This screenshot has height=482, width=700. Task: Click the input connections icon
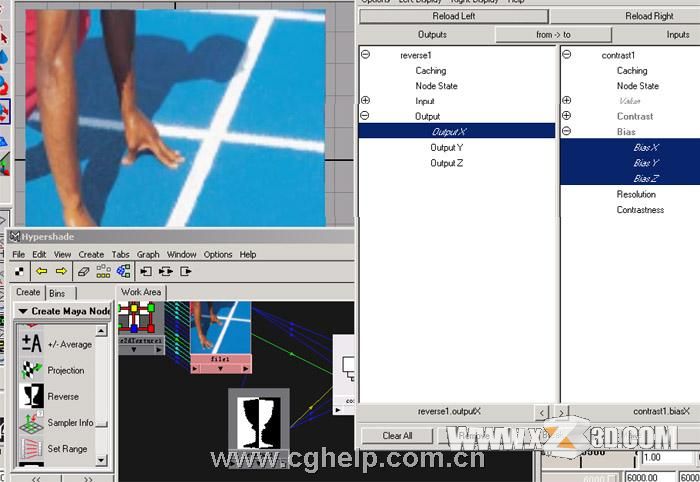[146, 271]
